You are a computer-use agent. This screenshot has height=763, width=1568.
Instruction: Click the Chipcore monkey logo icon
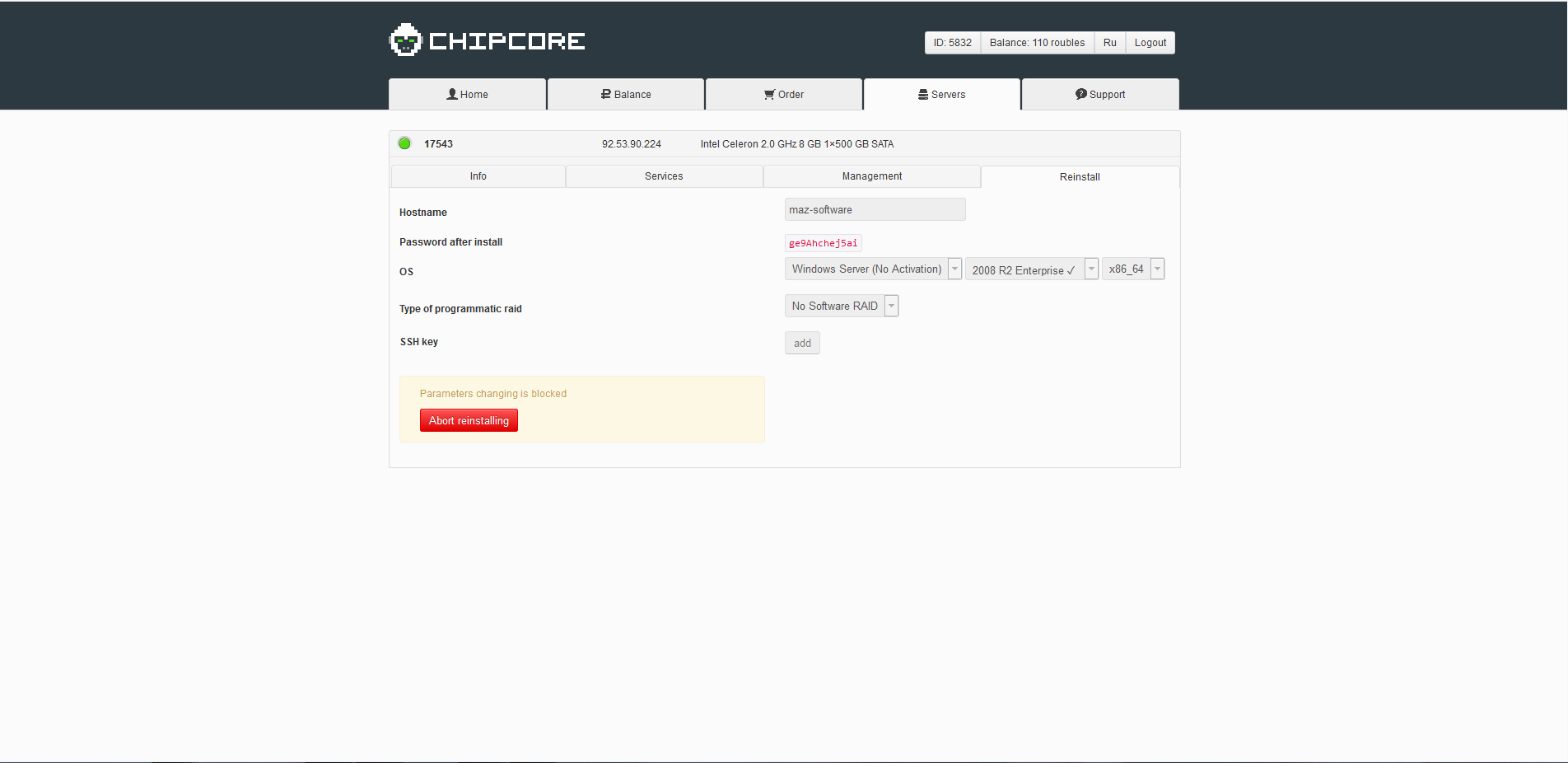(x=405, y=40)
